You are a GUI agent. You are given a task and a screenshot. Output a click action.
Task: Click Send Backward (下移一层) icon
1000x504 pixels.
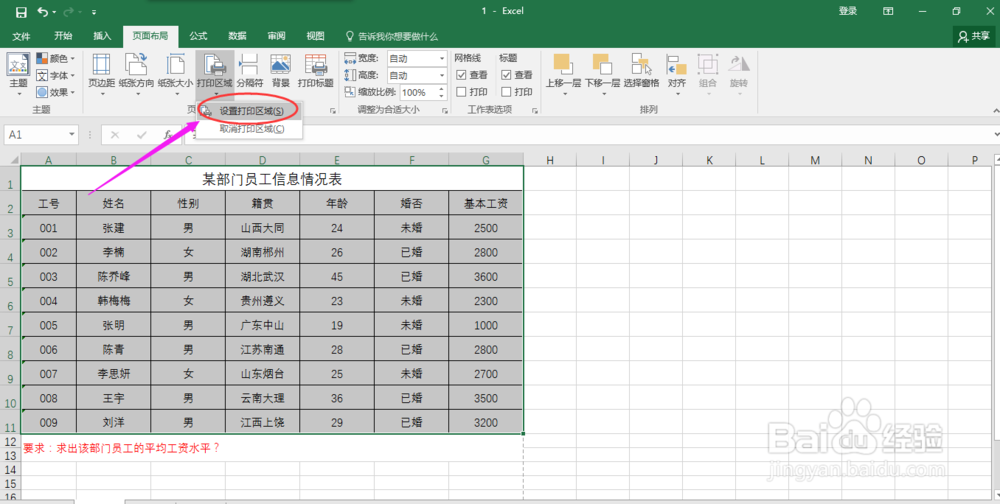pyautogui.click(x=602, y=75)
